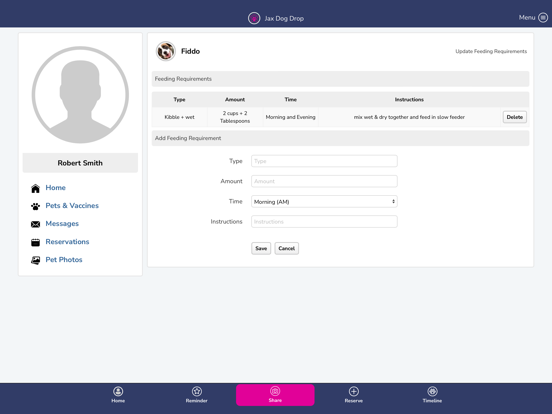Click the Amount column header in table
This screenshot has width=552, height=414.
(x=235, y=100)
